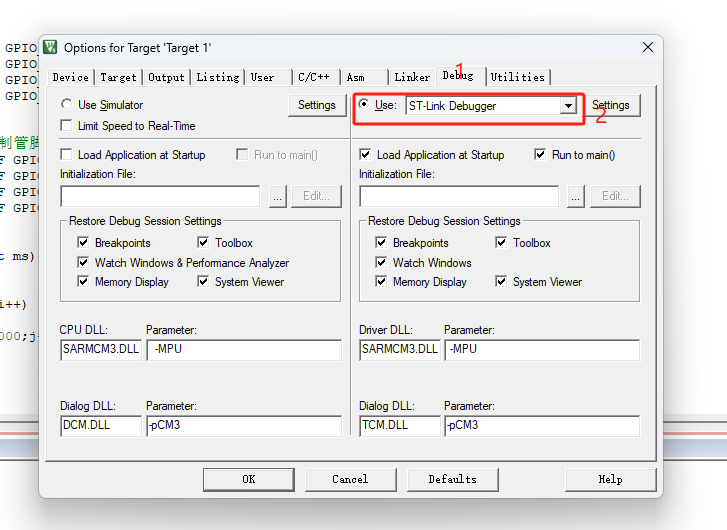Click the Keil uVision icon in title bar
Image resolution: width=727 pixels, height=530 pixels.
pyautogui.click(x=51, y=47)
